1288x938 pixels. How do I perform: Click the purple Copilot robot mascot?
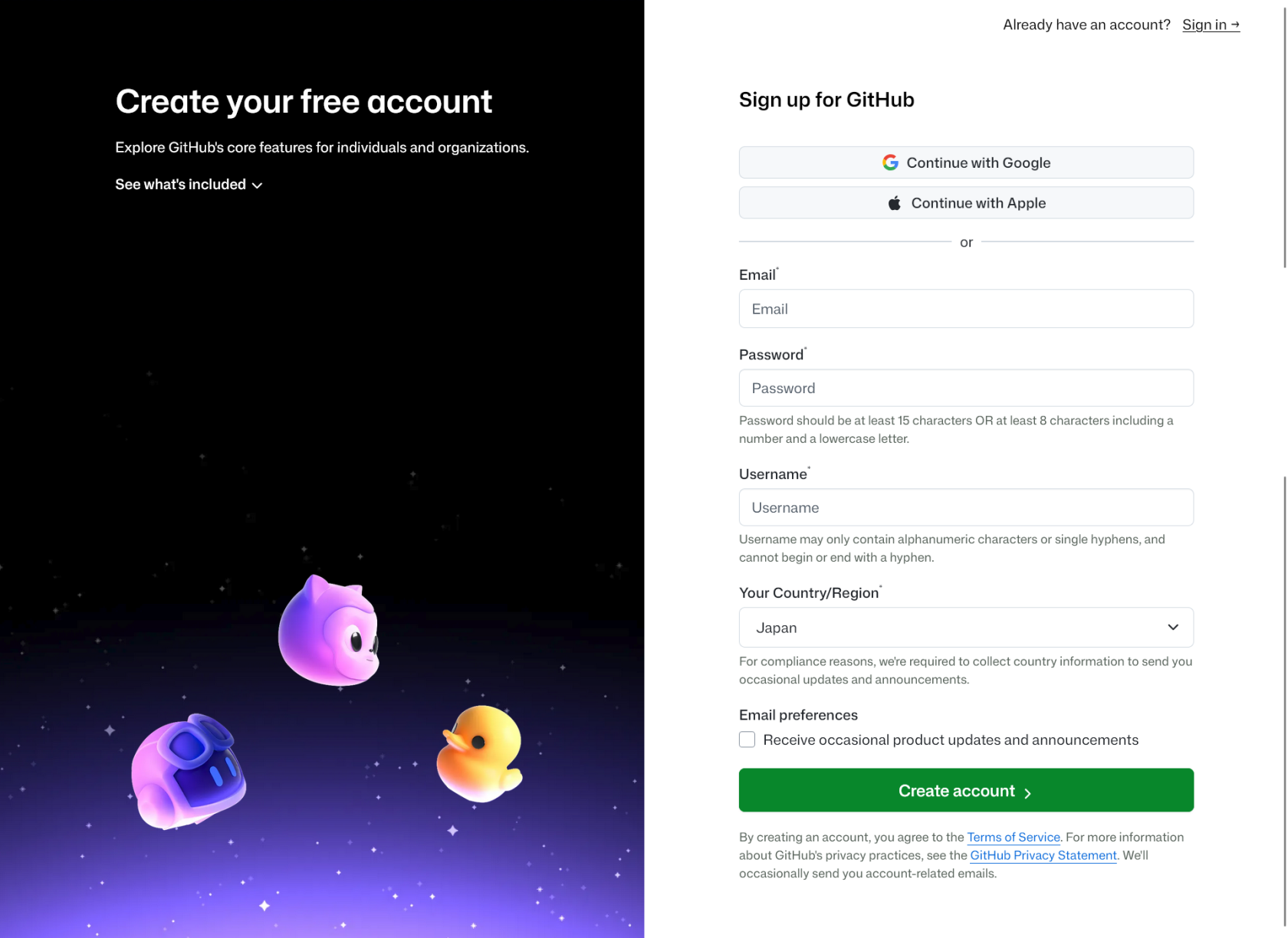coord(189,771)
